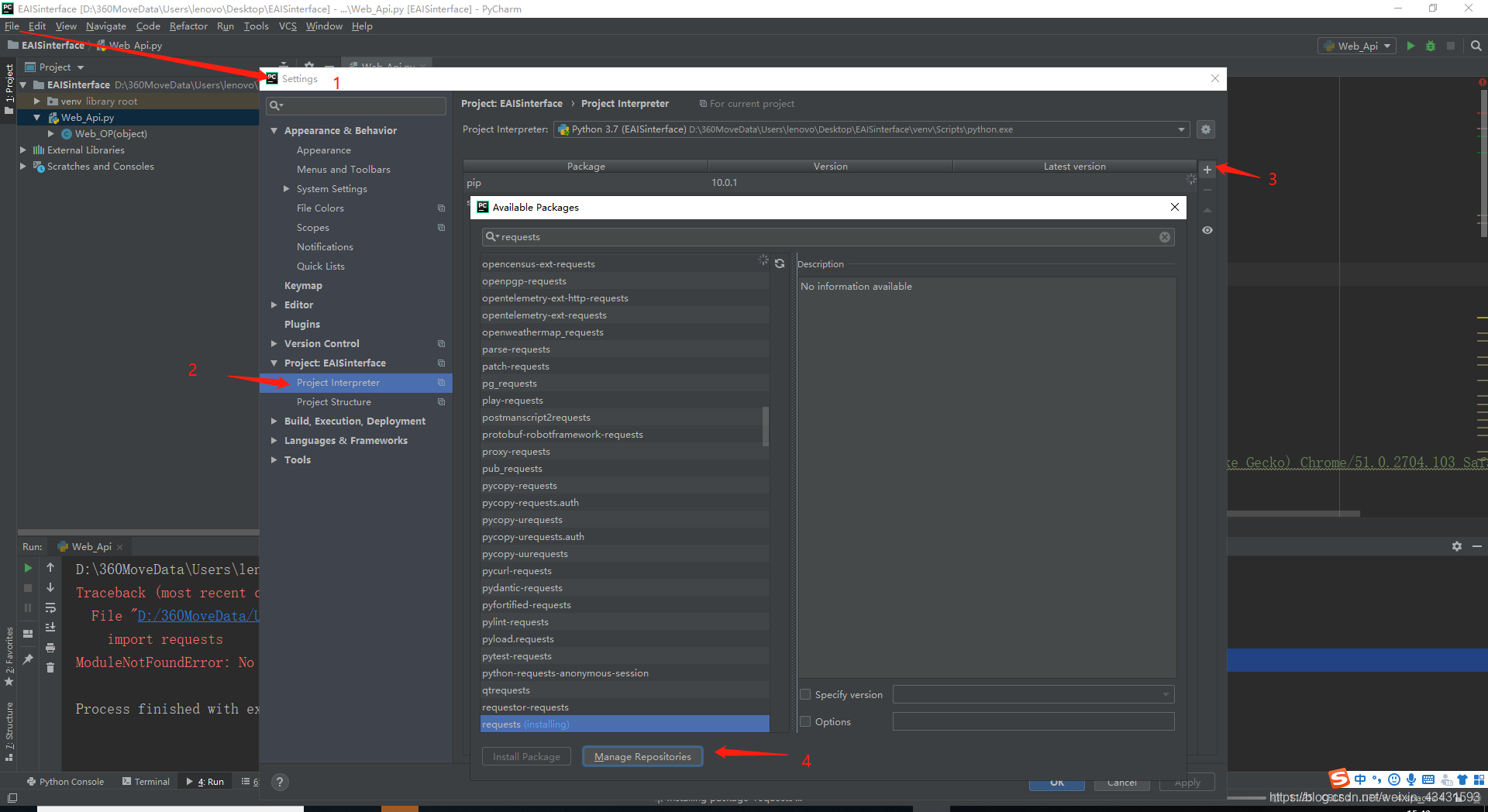This screenshot has width=1488, height=812.
Task: Click the Install Package button
Action: [526, 757]
